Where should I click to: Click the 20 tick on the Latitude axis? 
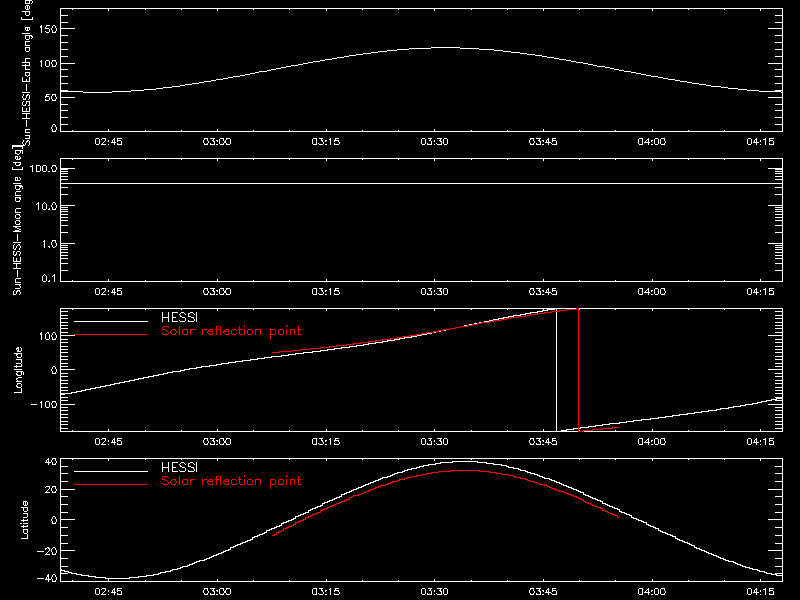pos(51,490)
